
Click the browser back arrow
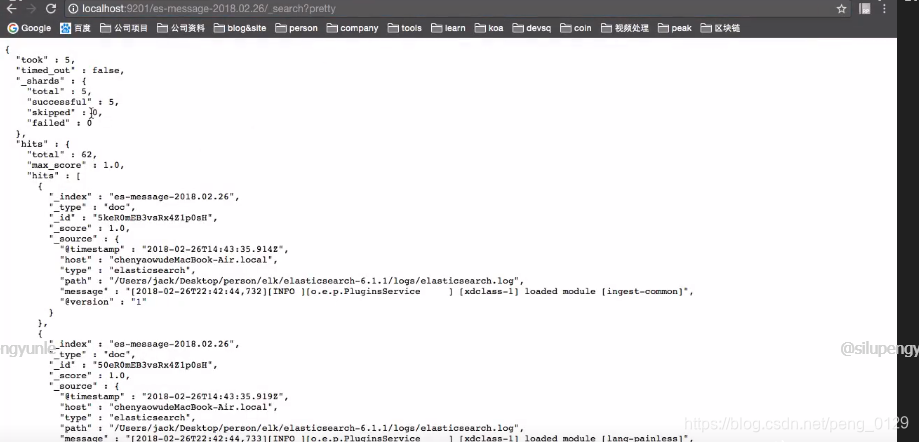pos(11,8)
